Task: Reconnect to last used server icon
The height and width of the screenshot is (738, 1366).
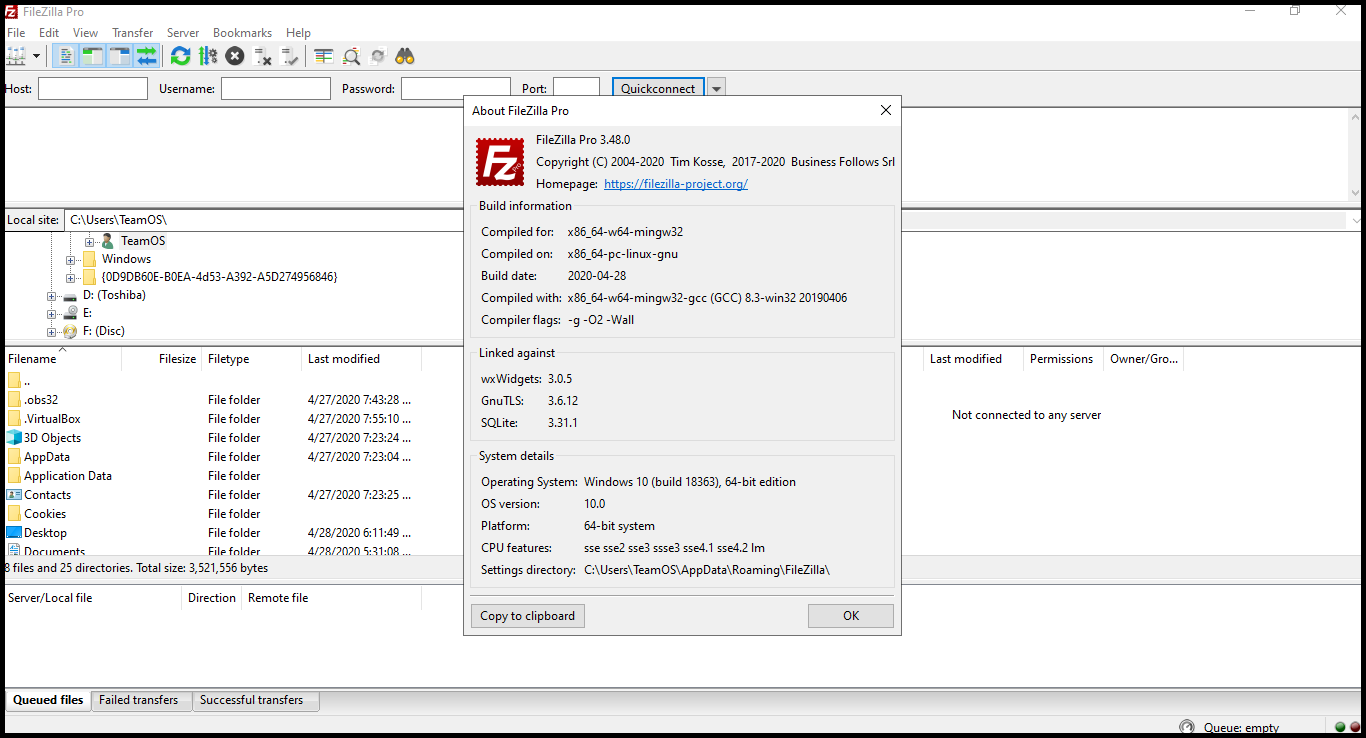Action: click(x=290, y=56)
